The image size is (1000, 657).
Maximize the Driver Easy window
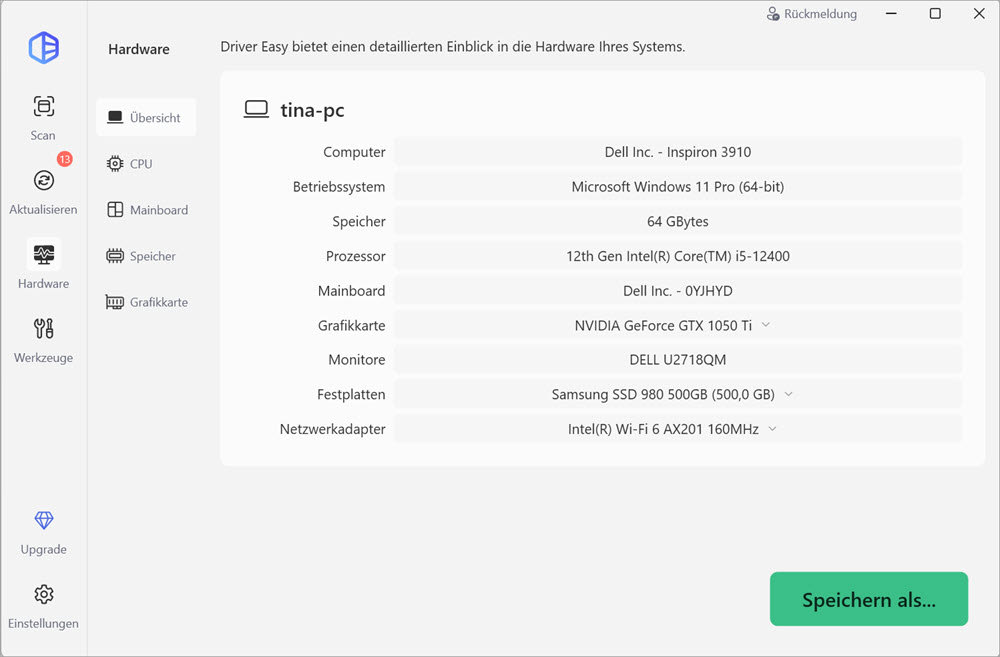(x=935, y=13)
